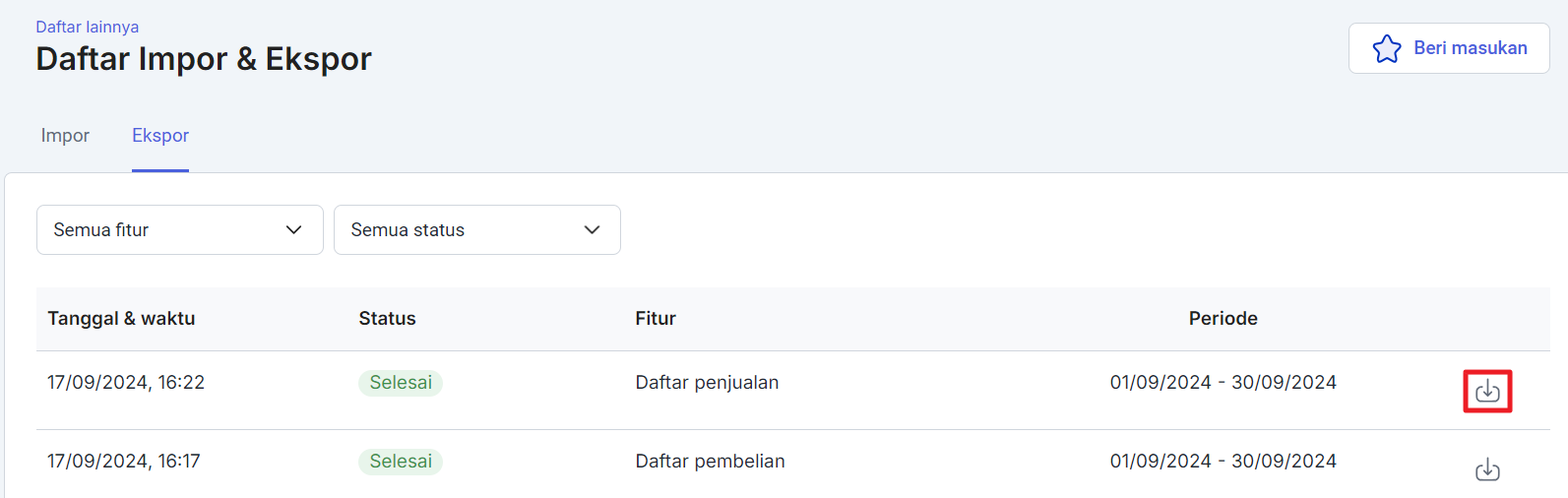Download the Daftar penjualan export file
The image size is (1568, 498).
point(1487,392)
